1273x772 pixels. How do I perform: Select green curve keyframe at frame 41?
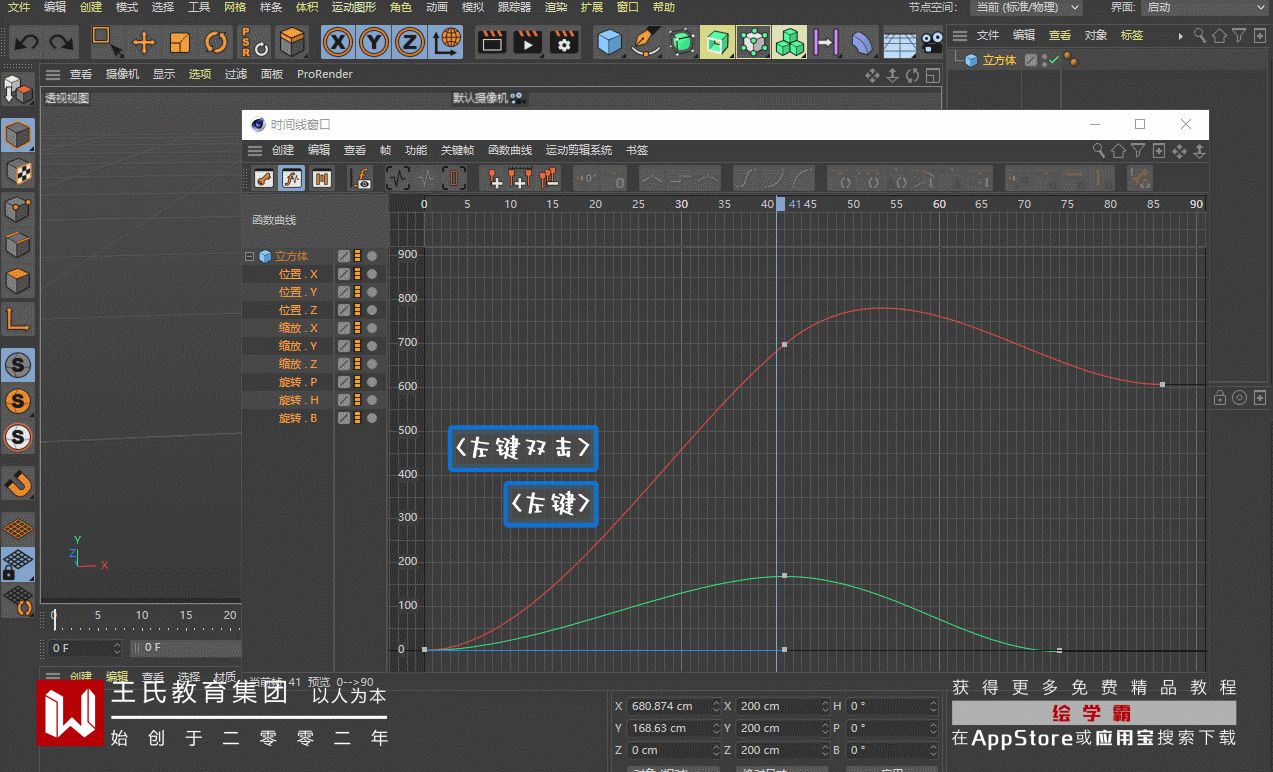tap(784, 576)
